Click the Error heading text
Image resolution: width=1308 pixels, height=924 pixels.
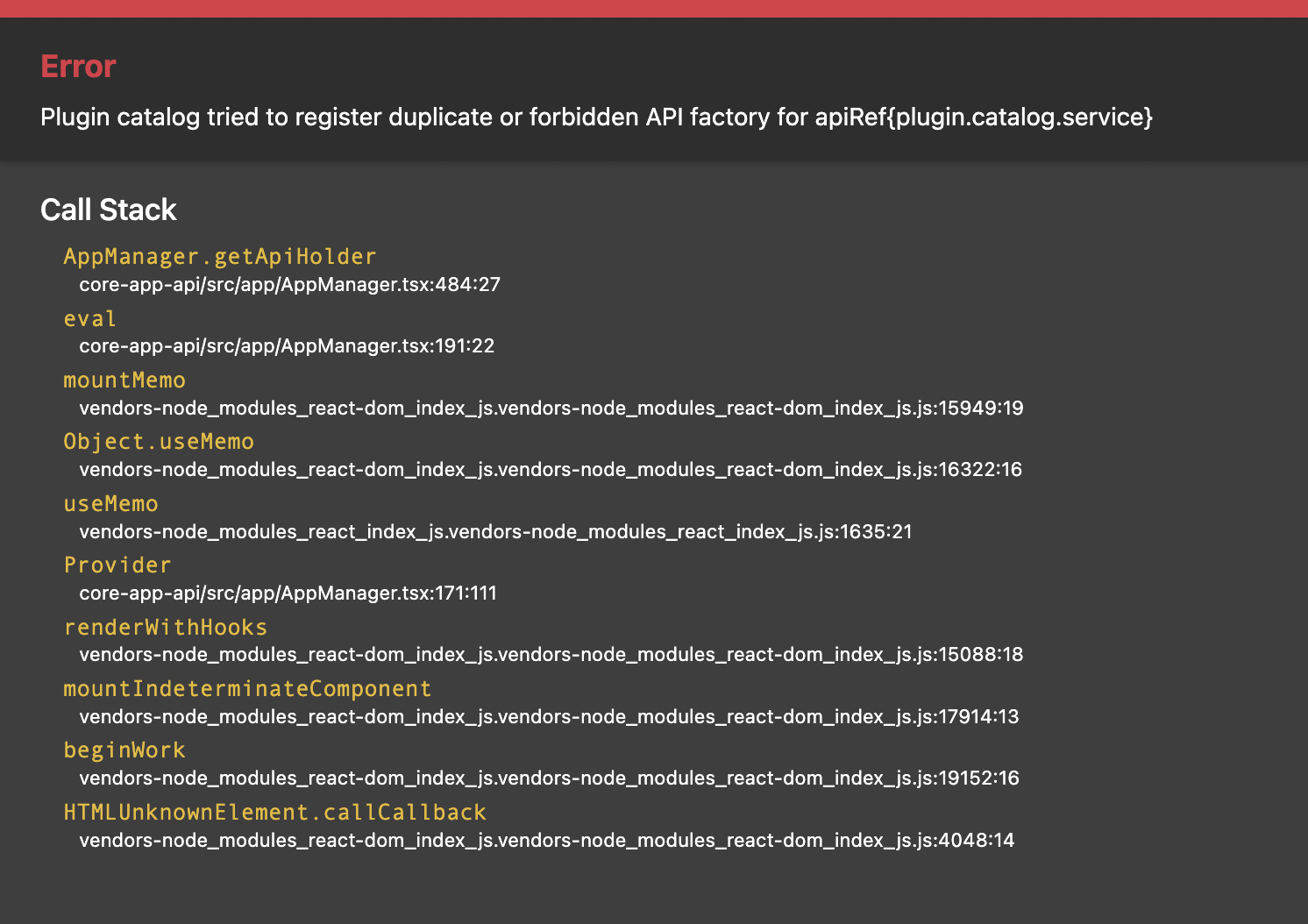pyautogui.click(x=77, y=66)
